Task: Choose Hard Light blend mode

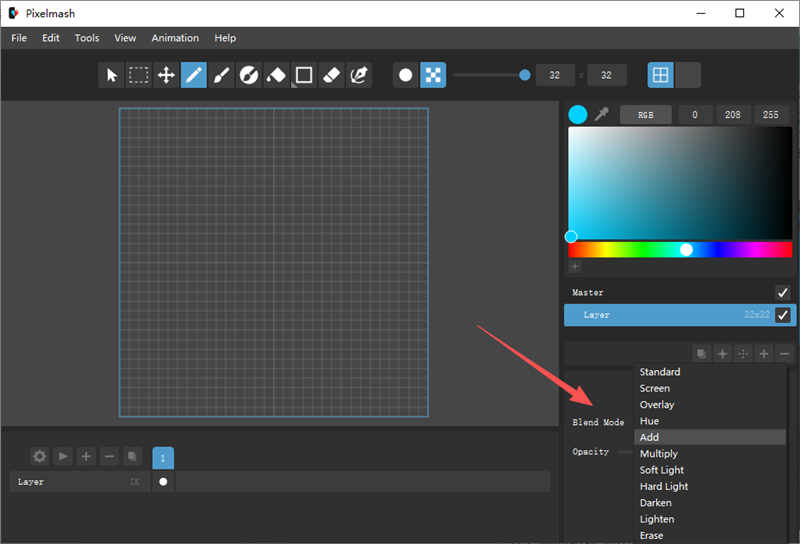Action: 710,486
